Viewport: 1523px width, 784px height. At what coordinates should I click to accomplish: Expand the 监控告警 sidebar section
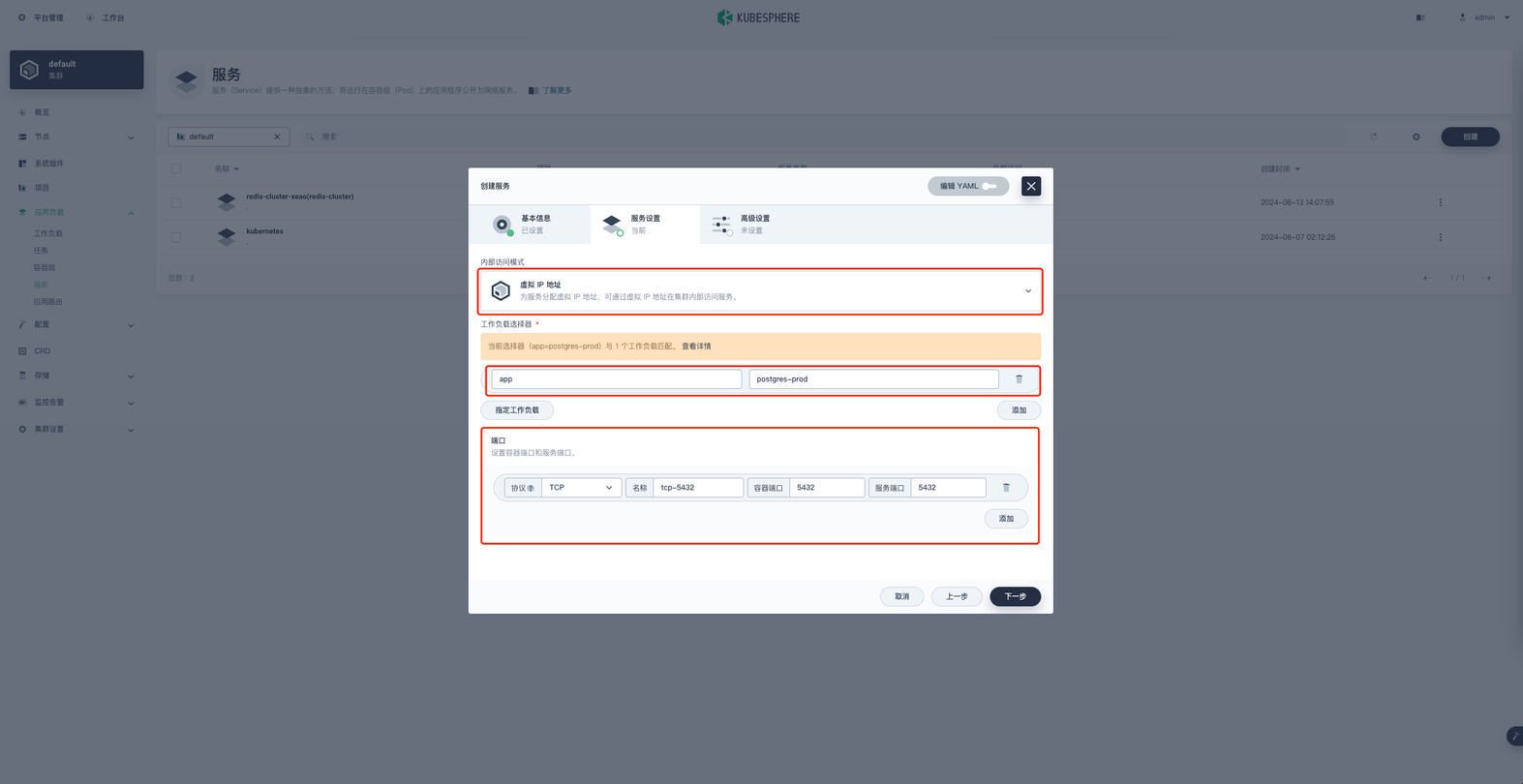tap(76, 403)
